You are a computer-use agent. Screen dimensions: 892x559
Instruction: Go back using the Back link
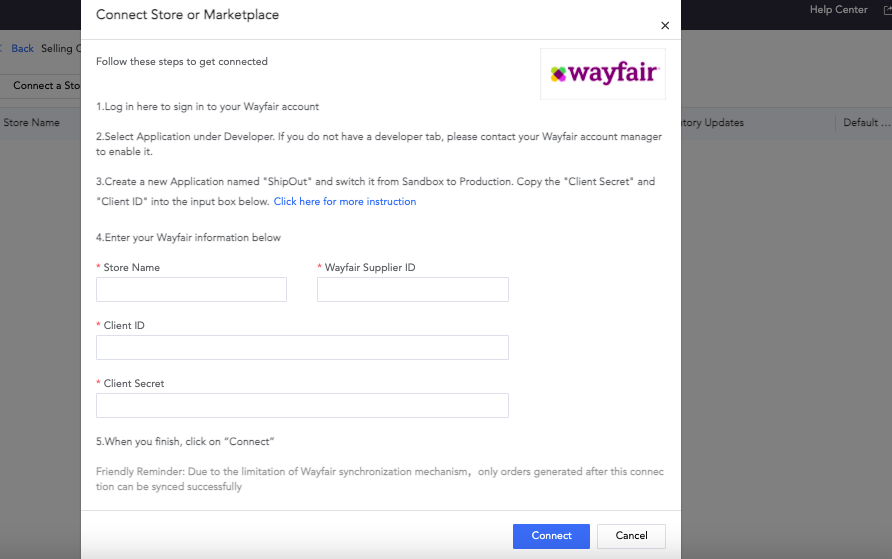22,48
